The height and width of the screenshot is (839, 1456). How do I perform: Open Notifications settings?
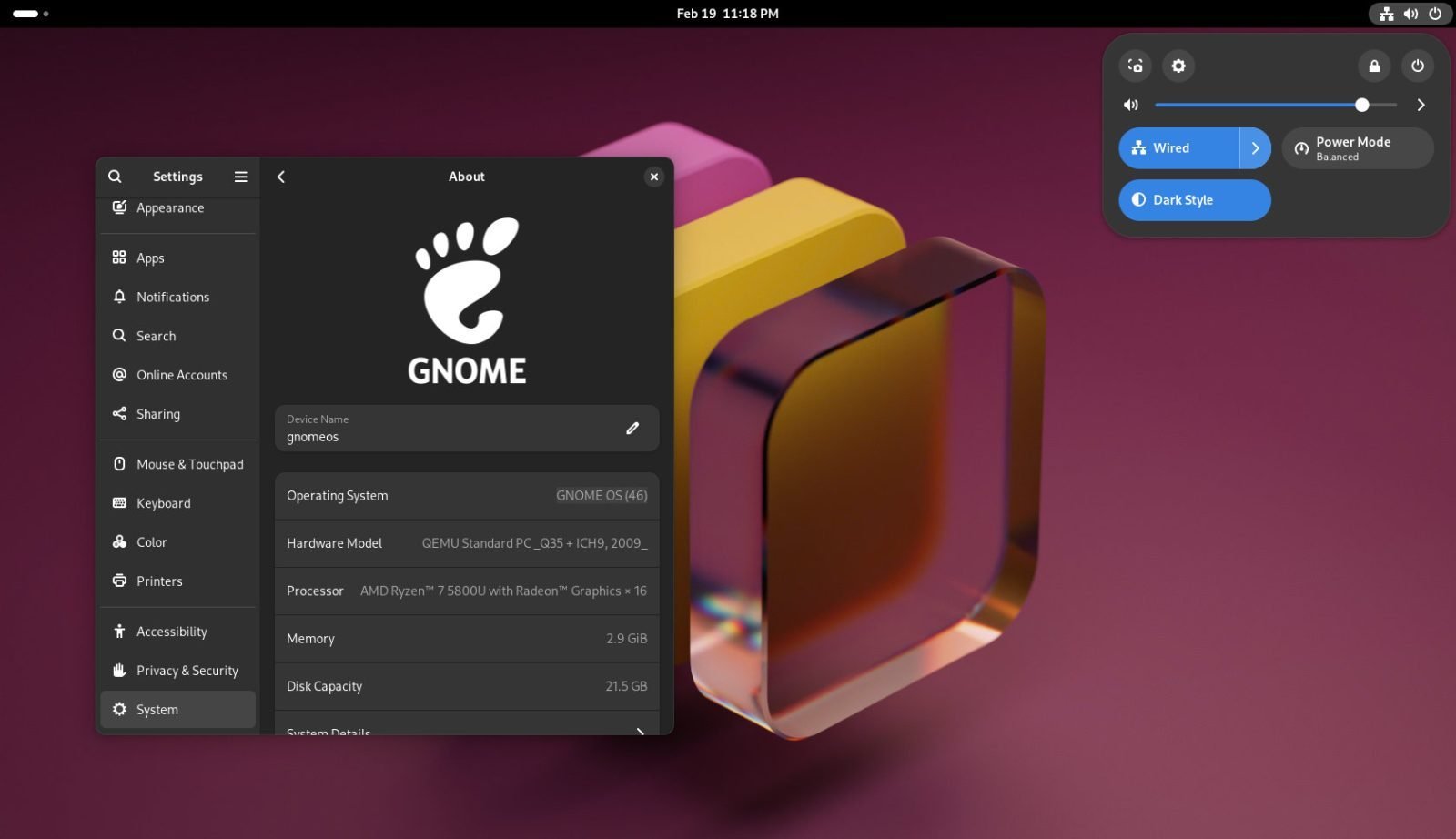coord(172,297)
